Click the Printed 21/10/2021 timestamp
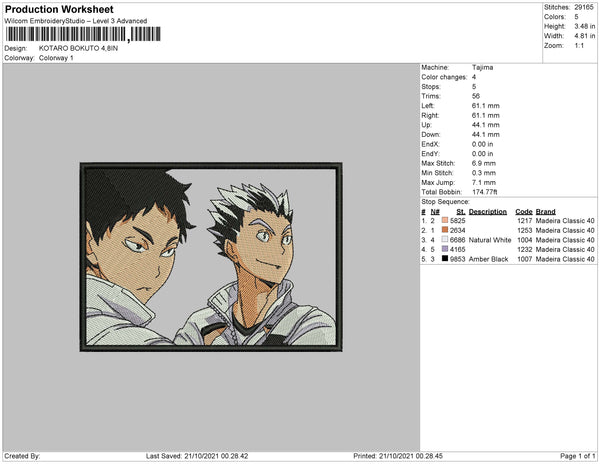Viewport: 600px width, 464px height. [398, 456]
